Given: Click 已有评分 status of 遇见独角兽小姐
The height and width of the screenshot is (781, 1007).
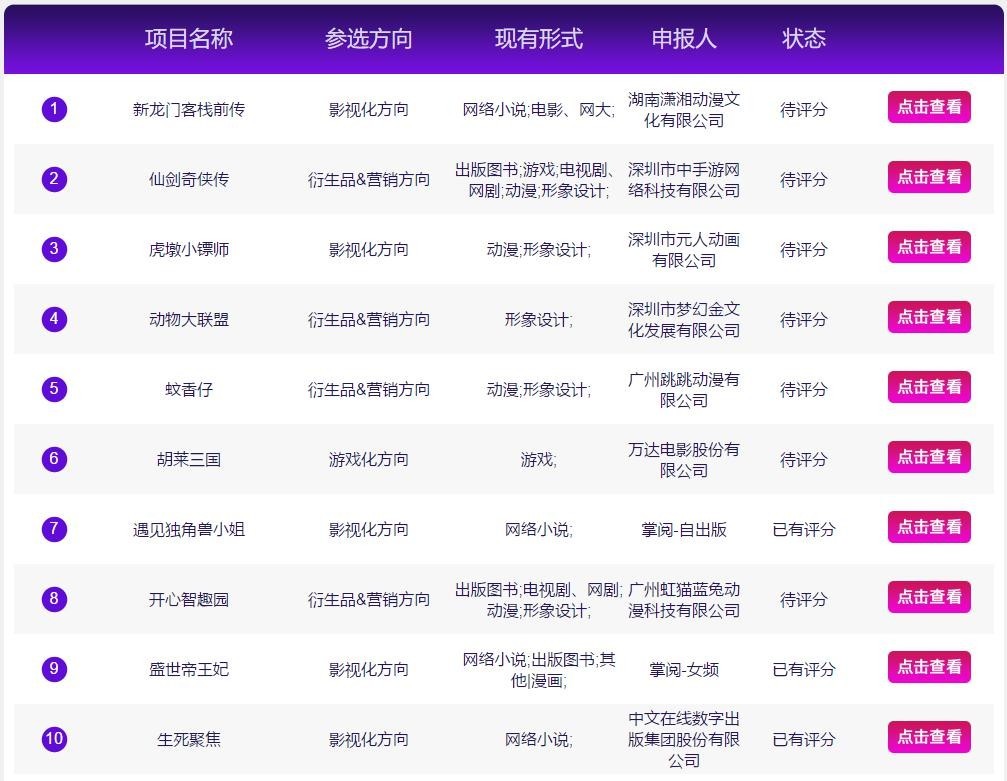Looking at the screenshot, I should point(804,529).
